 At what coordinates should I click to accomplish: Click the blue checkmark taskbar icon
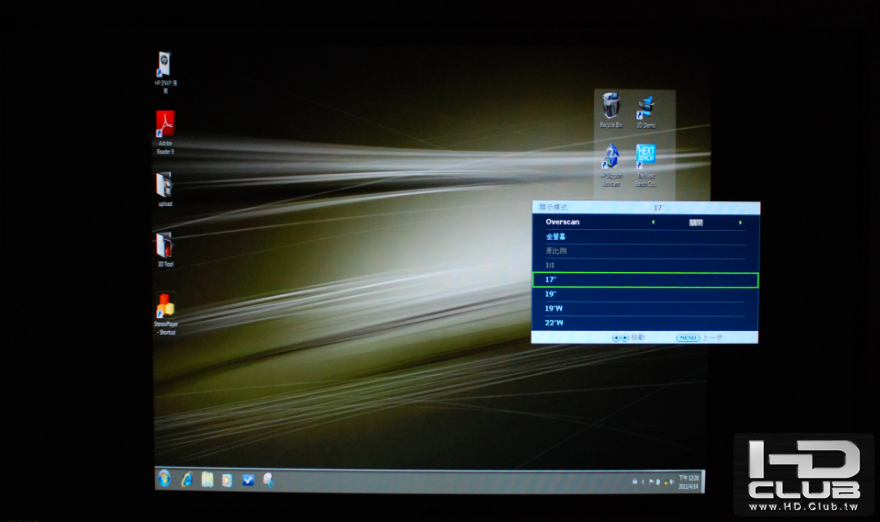pos(248,480)
